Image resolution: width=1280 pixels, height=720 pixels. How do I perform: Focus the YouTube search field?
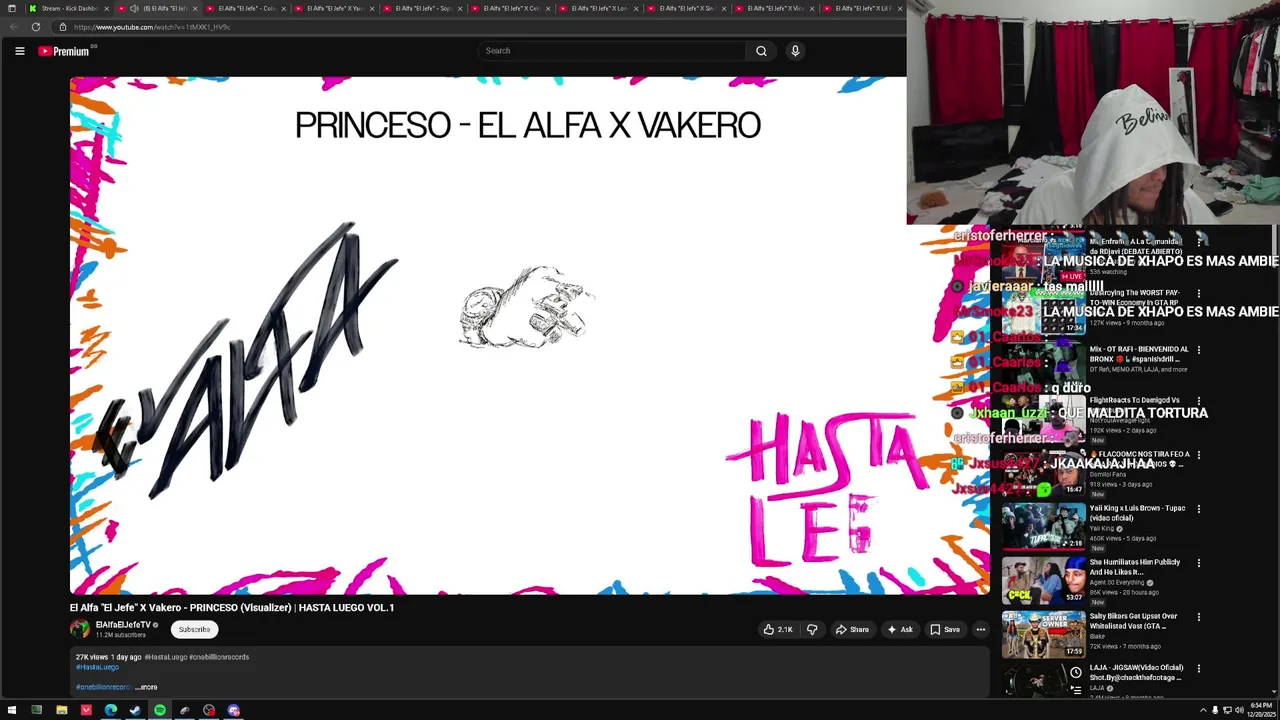point(612,51)
